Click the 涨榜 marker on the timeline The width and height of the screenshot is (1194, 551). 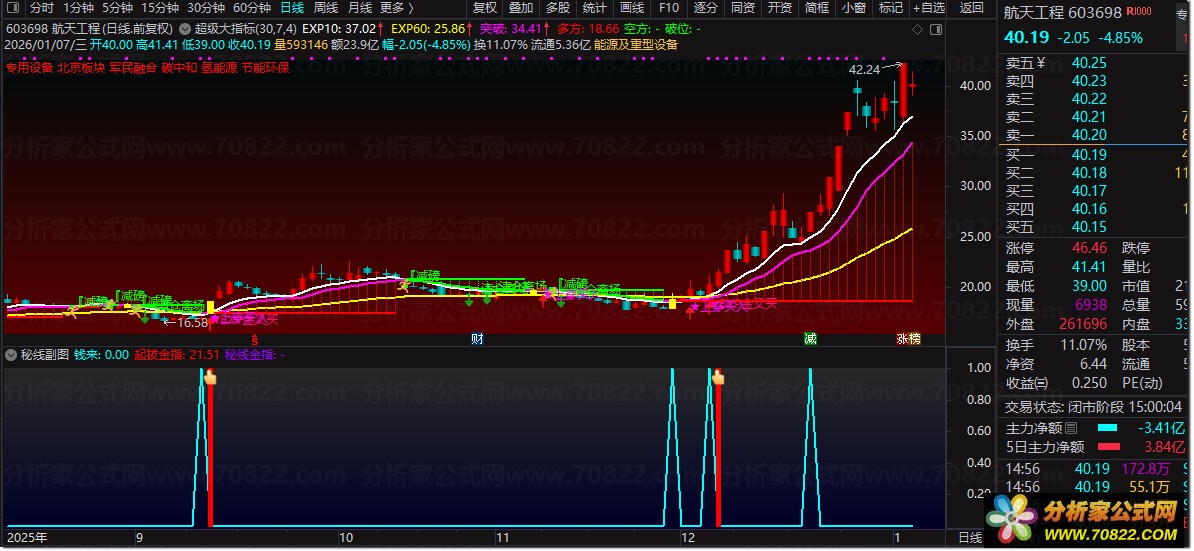point(909,340)
